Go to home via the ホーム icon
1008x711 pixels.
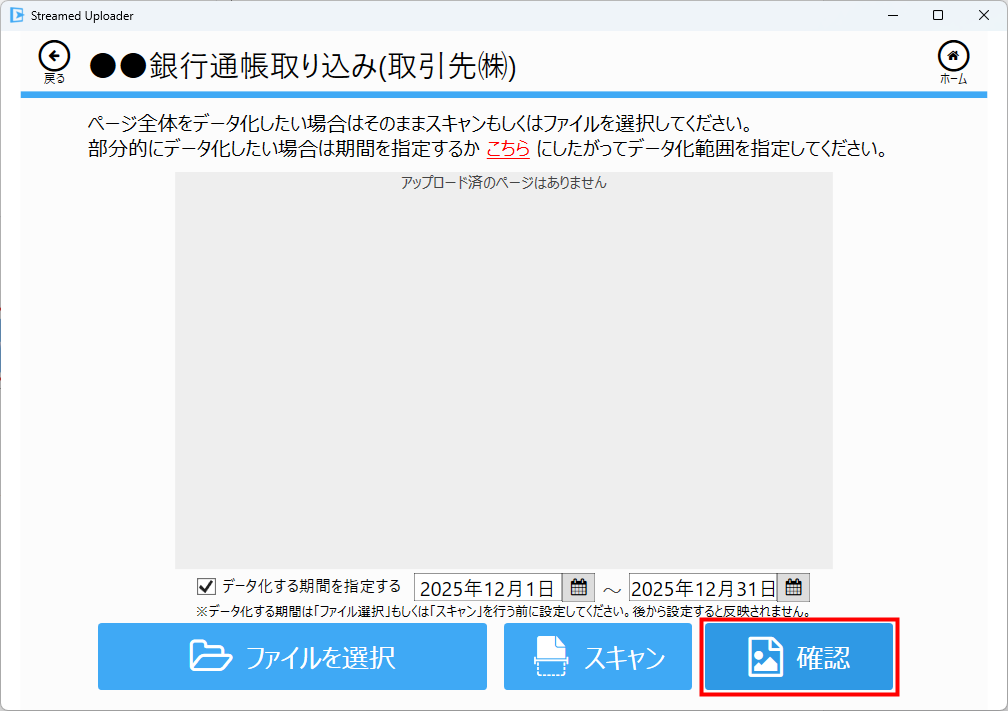953,56
